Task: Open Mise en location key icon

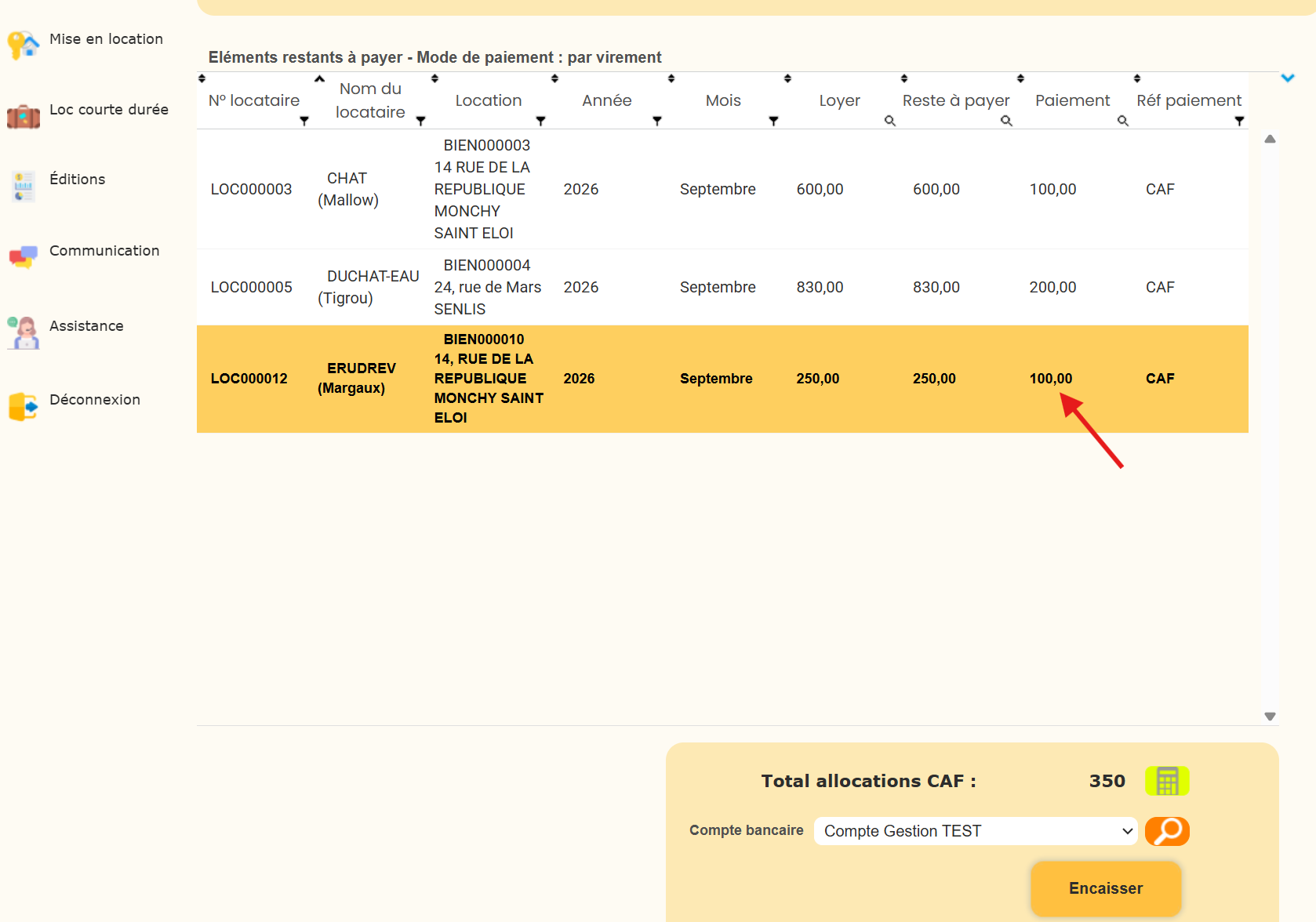Action: click(x=23, y=44)
